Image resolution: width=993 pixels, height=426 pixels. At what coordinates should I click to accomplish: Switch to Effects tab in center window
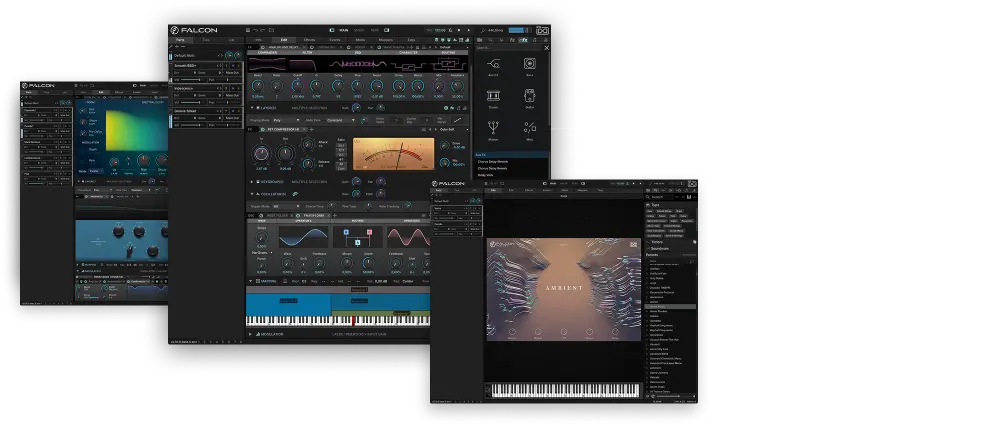click(310, 40)
